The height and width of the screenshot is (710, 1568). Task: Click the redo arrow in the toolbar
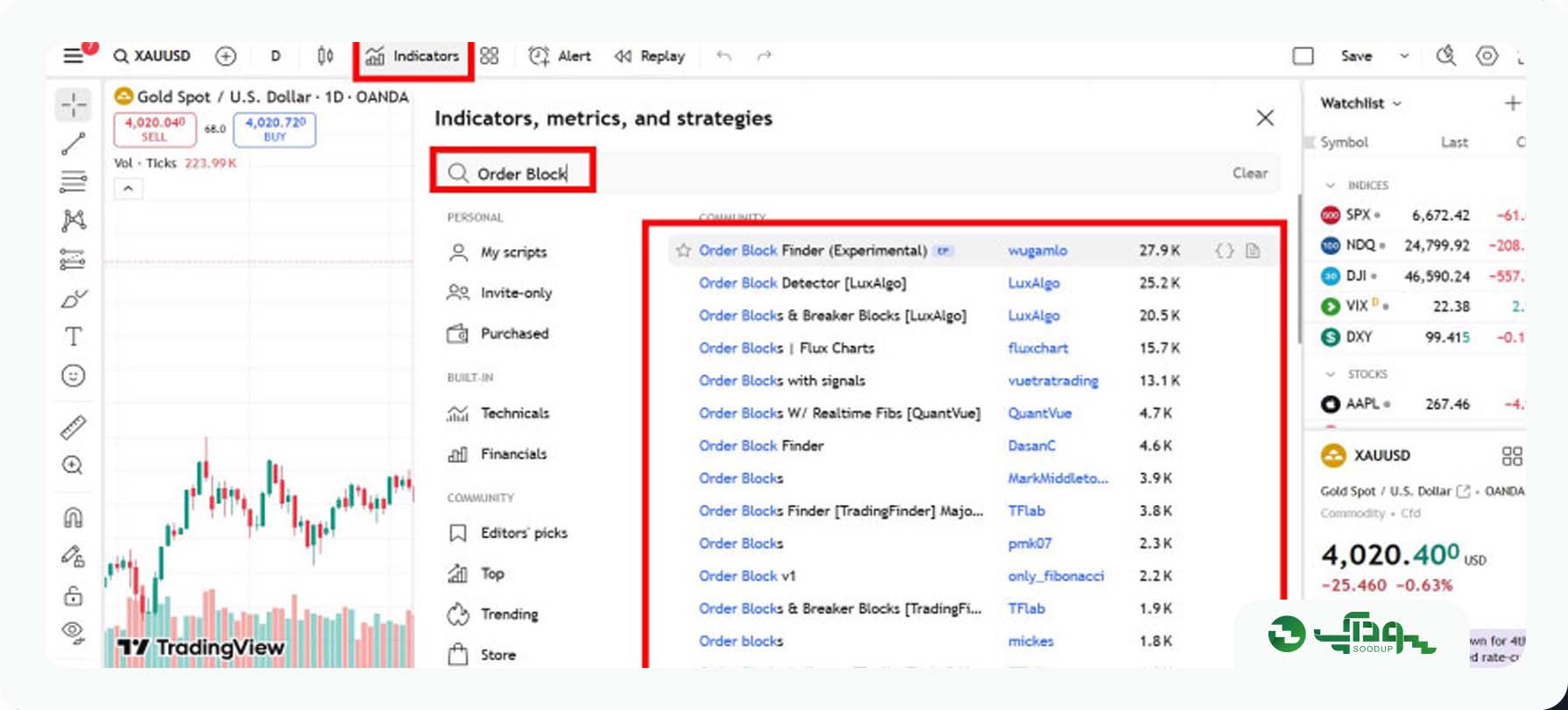click(x=764, y=56)
